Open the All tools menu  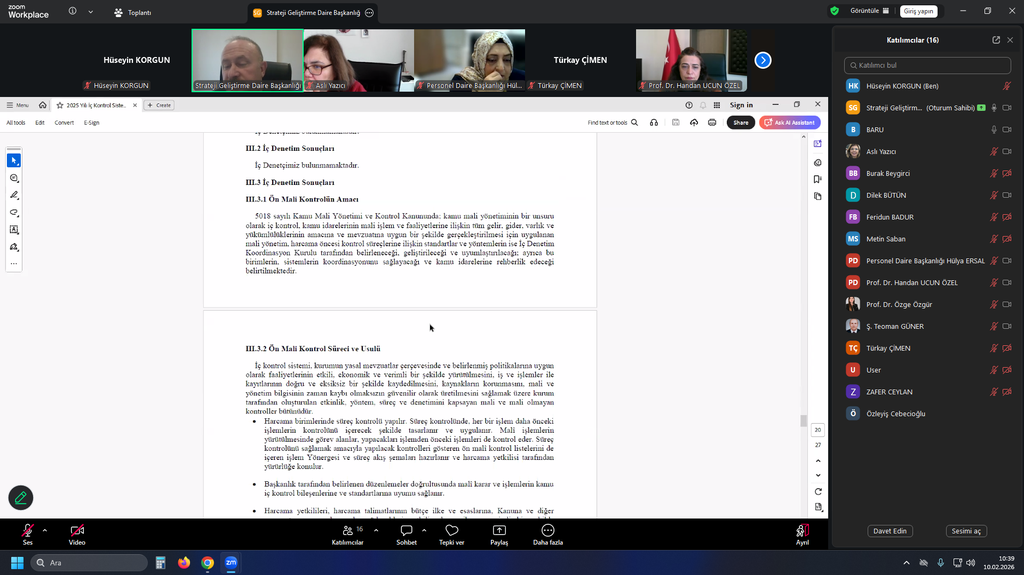point(16,122)
